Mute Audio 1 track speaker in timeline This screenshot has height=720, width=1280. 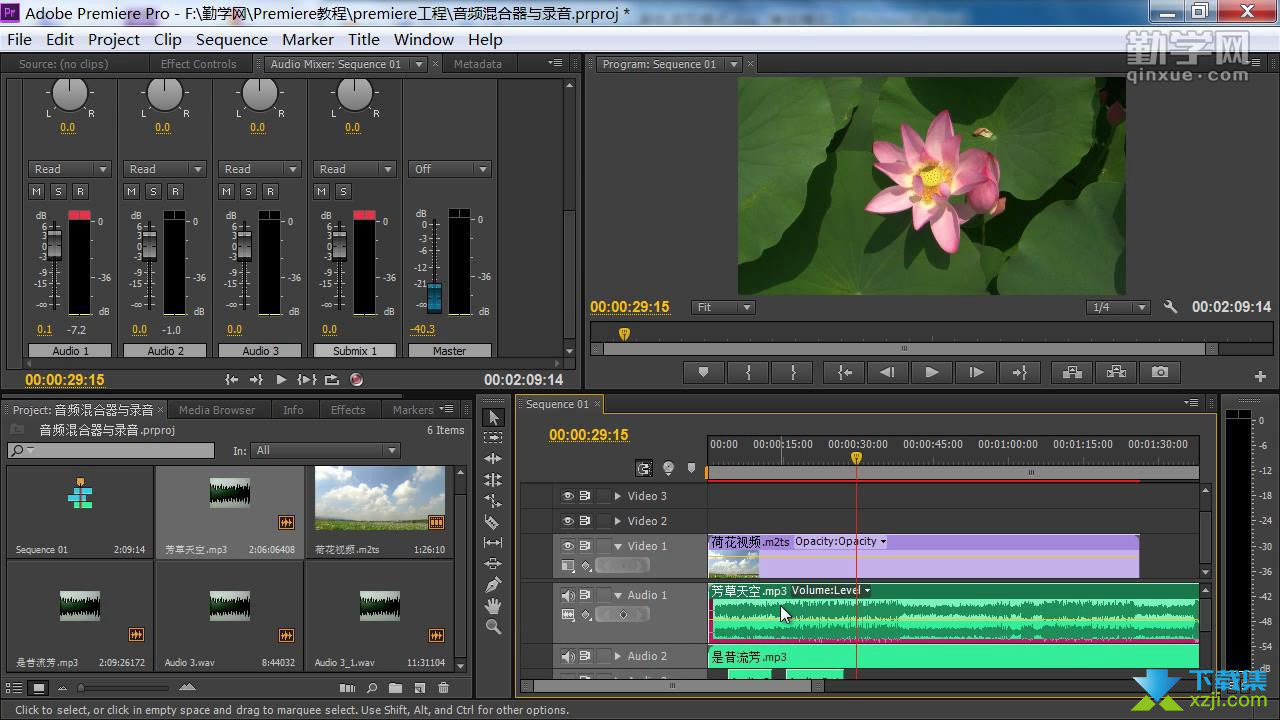pyautogui.click(x=568, y=595)
